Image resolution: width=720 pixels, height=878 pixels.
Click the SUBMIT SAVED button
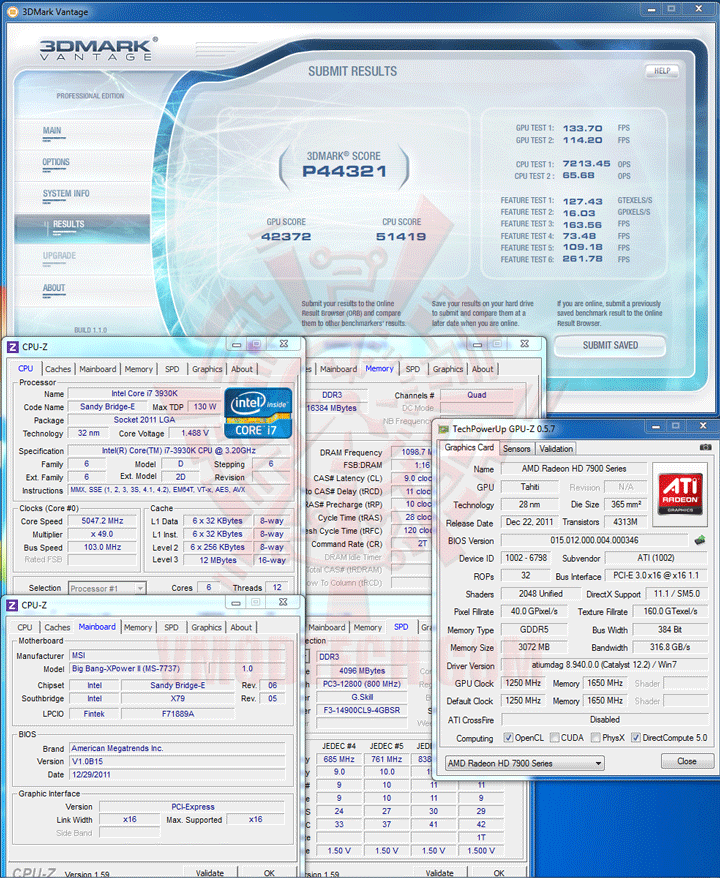click(610, 345)
